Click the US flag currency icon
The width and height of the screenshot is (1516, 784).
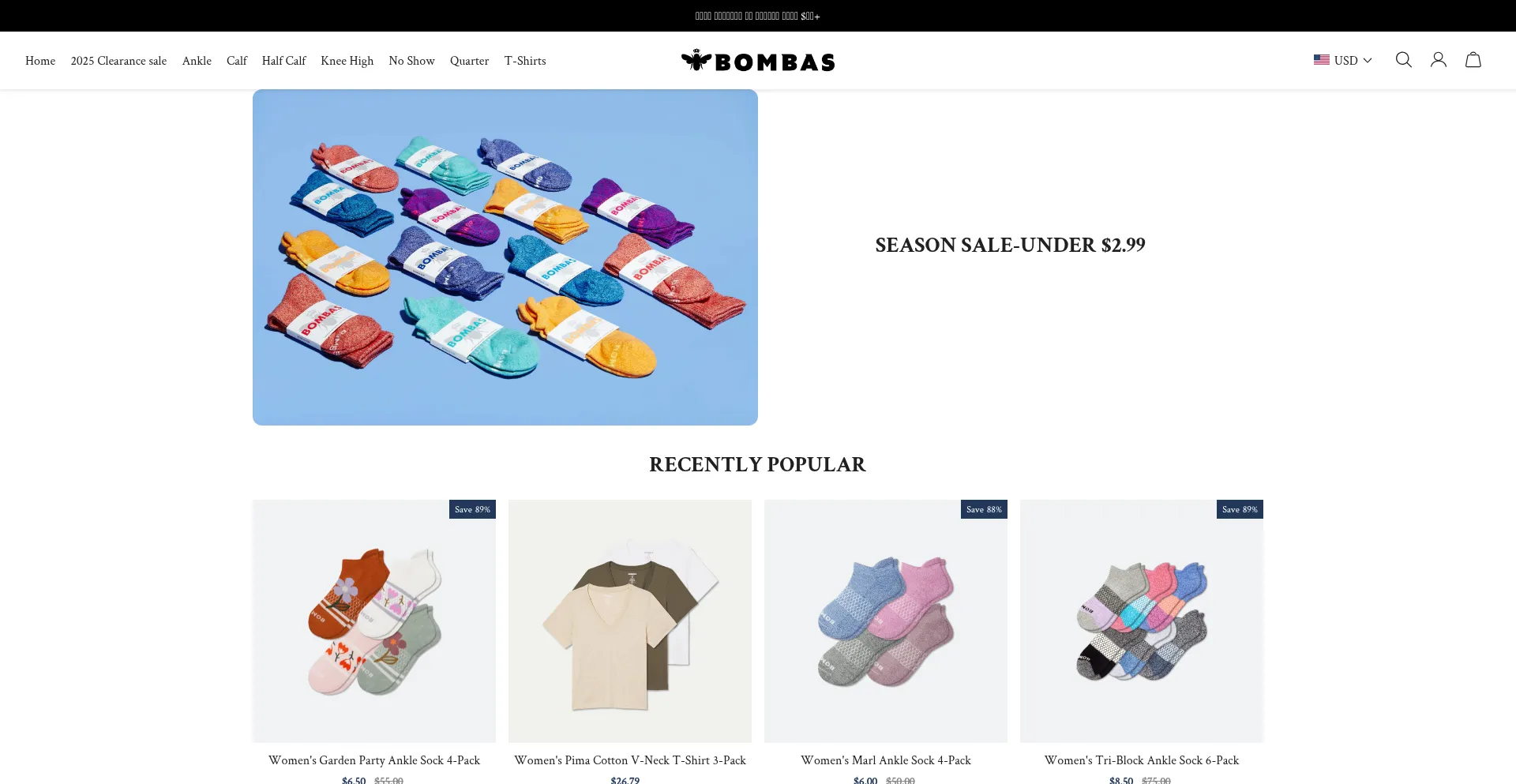1321,60
